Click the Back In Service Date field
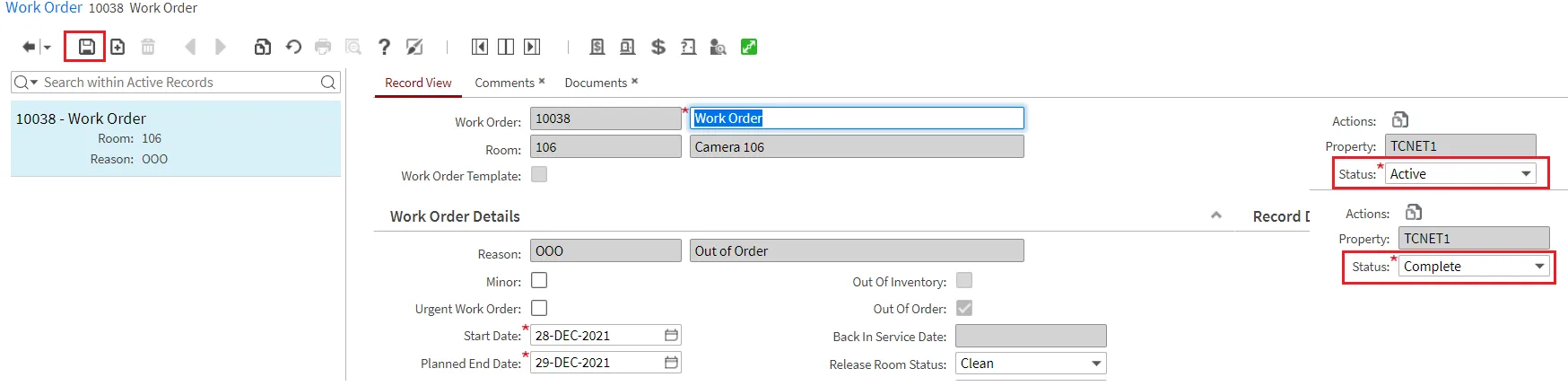Image resolution: width=1568 pixels, height=386 pixels. (1031, 336)
